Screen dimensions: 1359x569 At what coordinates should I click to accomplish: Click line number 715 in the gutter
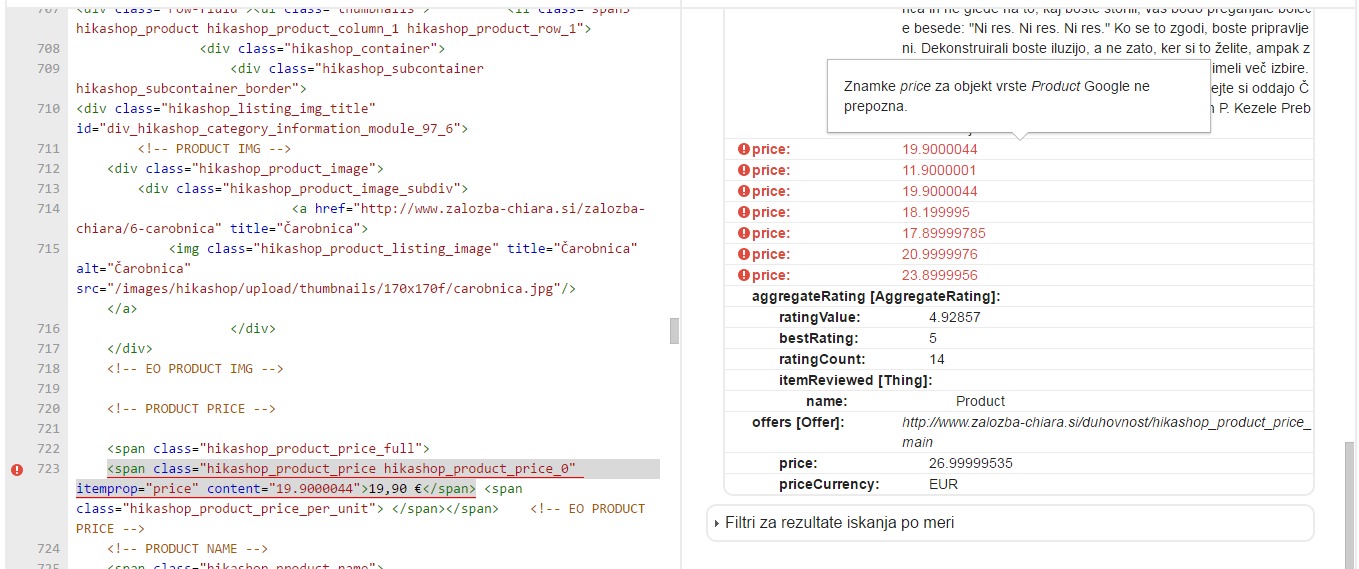[47, 249]
